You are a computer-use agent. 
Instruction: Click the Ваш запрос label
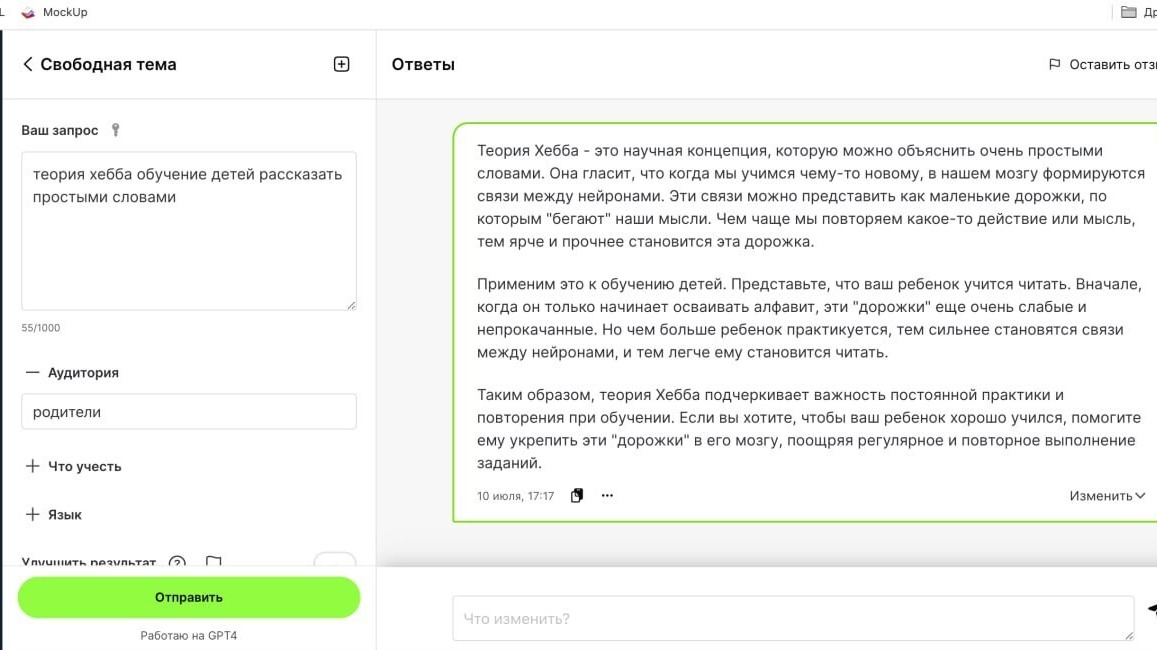point(60,130)
